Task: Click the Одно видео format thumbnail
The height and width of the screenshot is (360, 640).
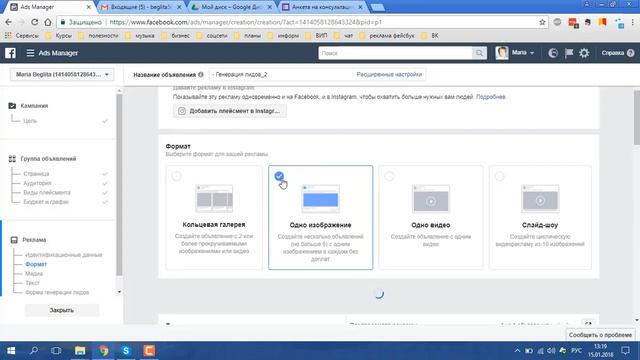Action: click(431, 199)
